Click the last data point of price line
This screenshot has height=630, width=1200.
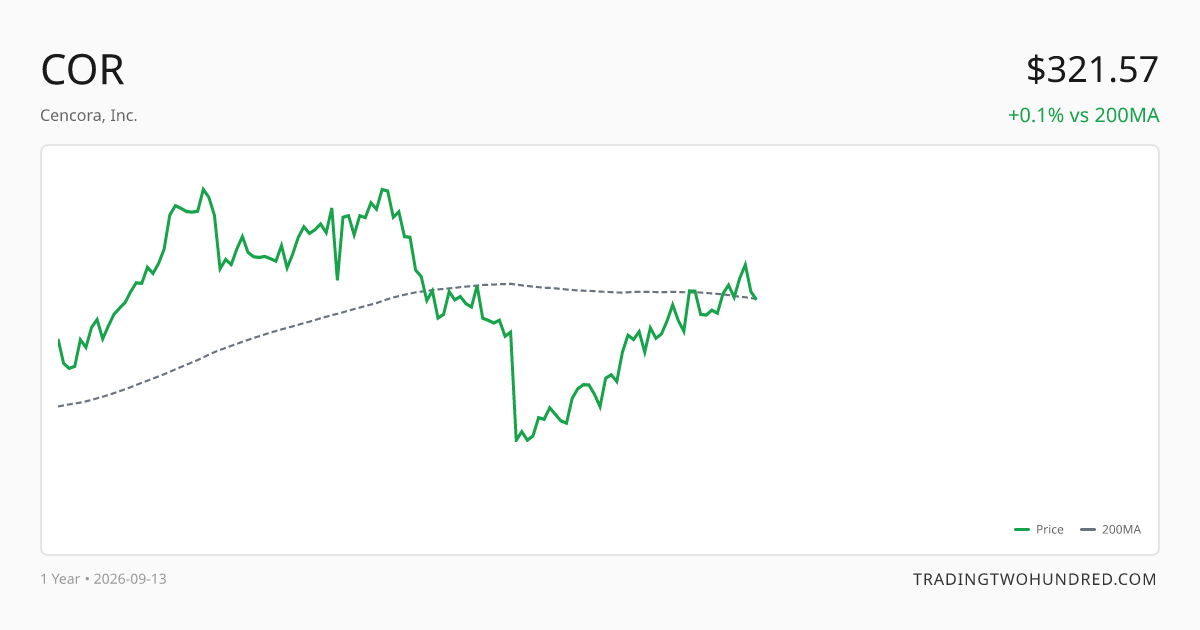coord(756,298)
